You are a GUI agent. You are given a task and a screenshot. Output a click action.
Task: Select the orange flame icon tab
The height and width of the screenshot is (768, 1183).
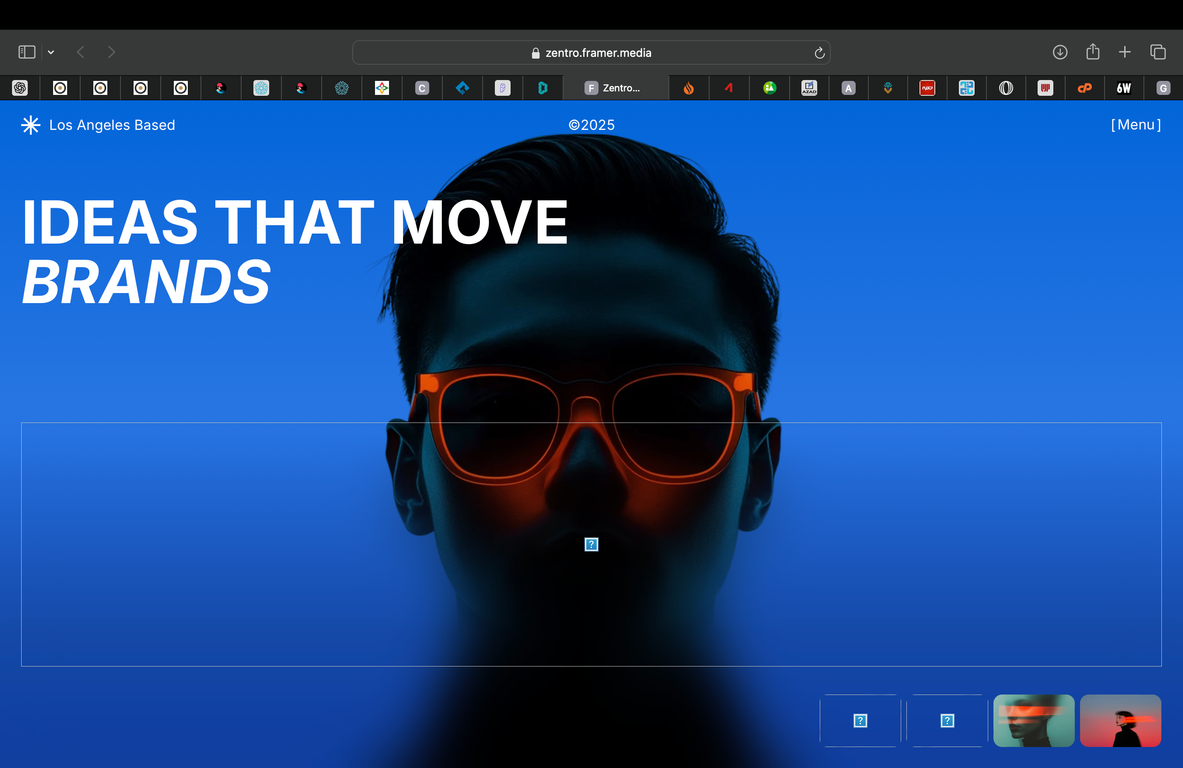[x=689, y=88]
